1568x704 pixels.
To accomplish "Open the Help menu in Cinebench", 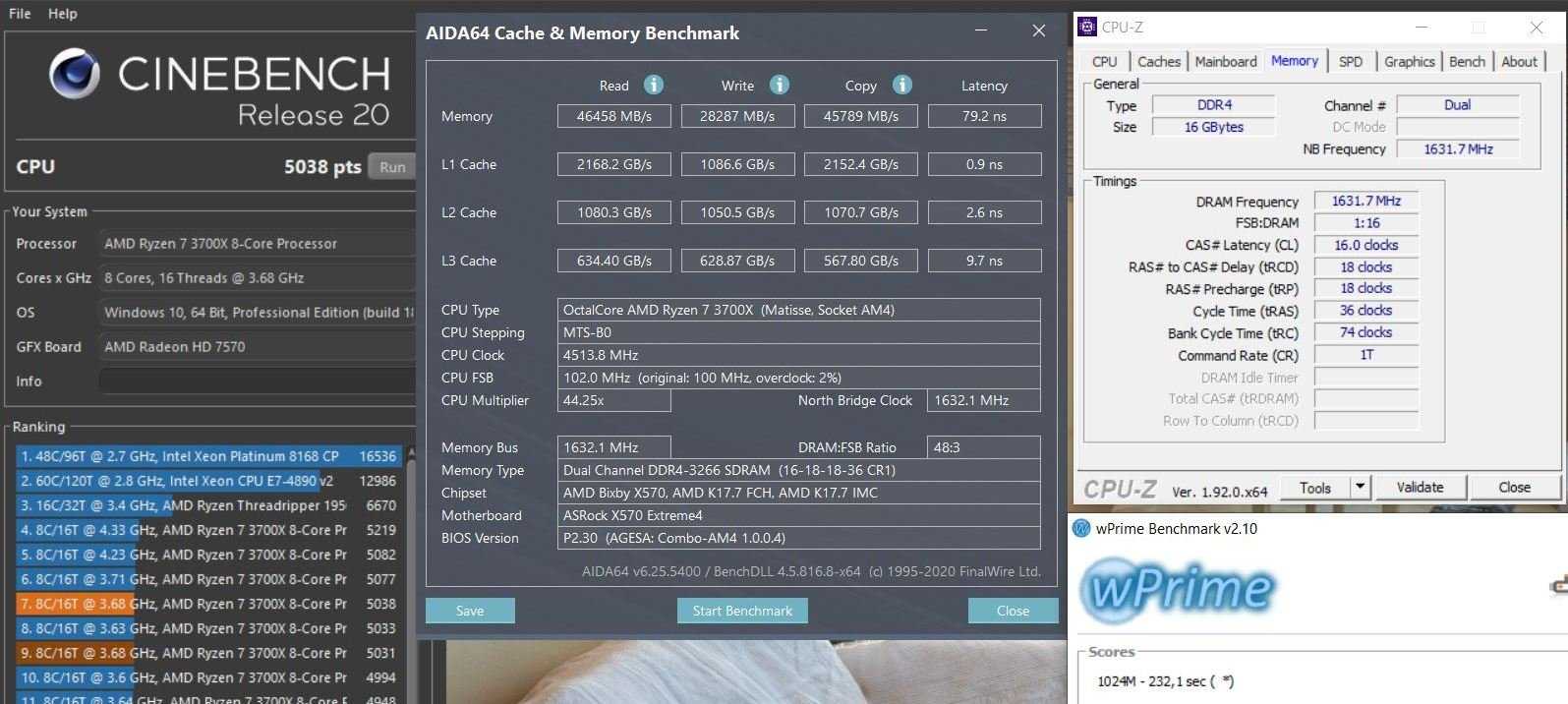I will pos(63,14).
